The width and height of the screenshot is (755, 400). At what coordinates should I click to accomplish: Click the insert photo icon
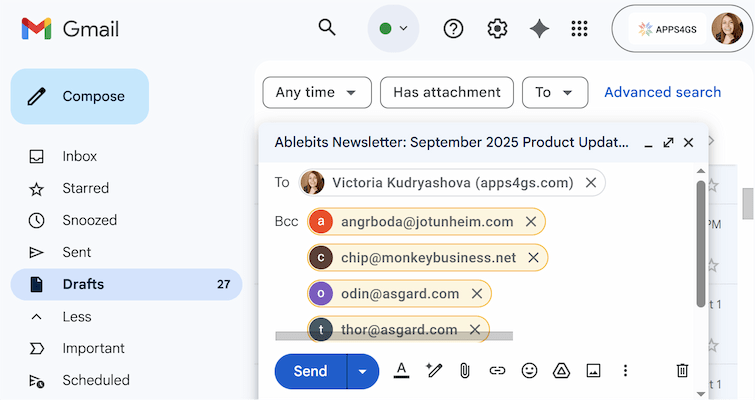593,370
